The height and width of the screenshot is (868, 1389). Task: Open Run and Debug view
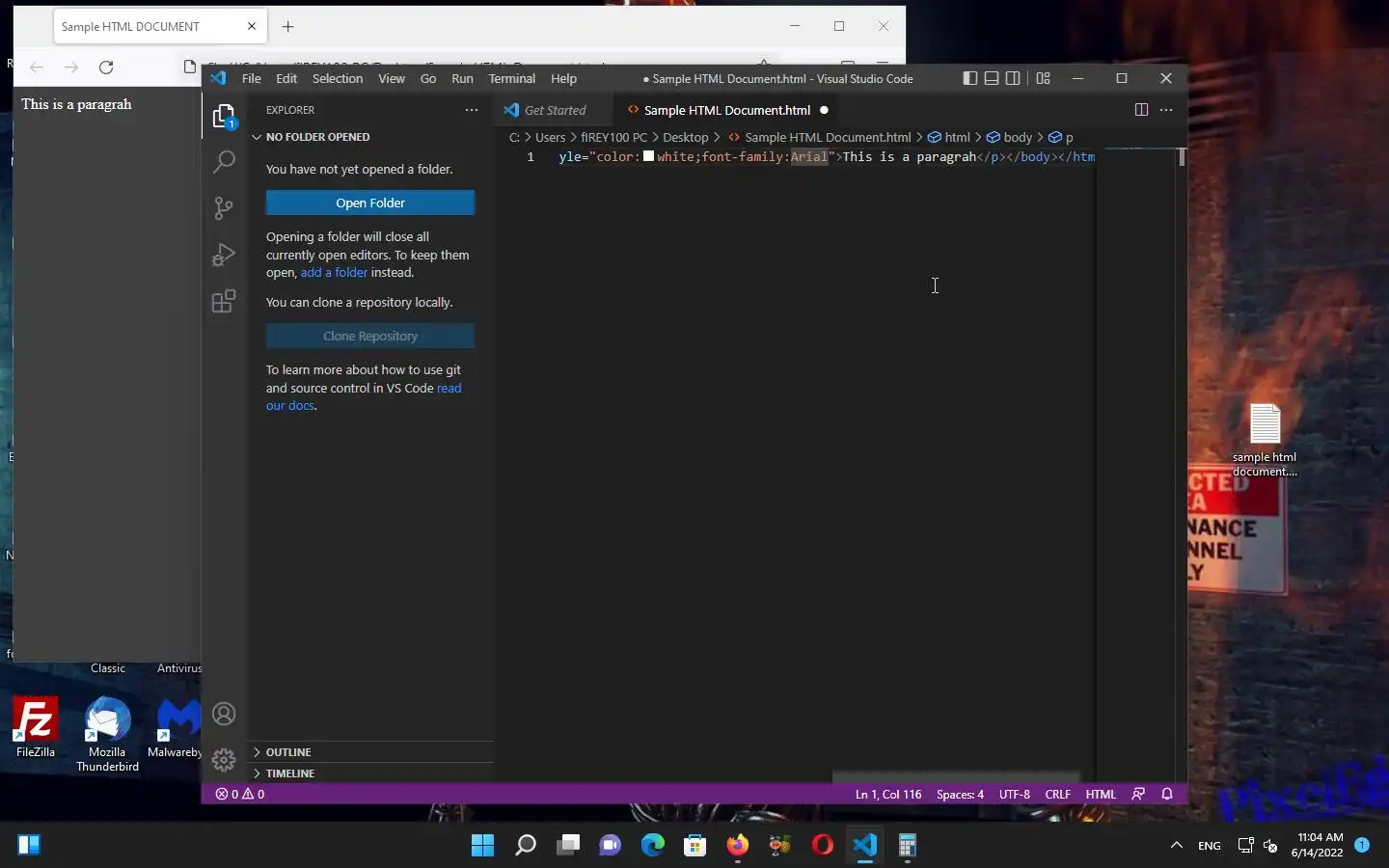point(224,255)
